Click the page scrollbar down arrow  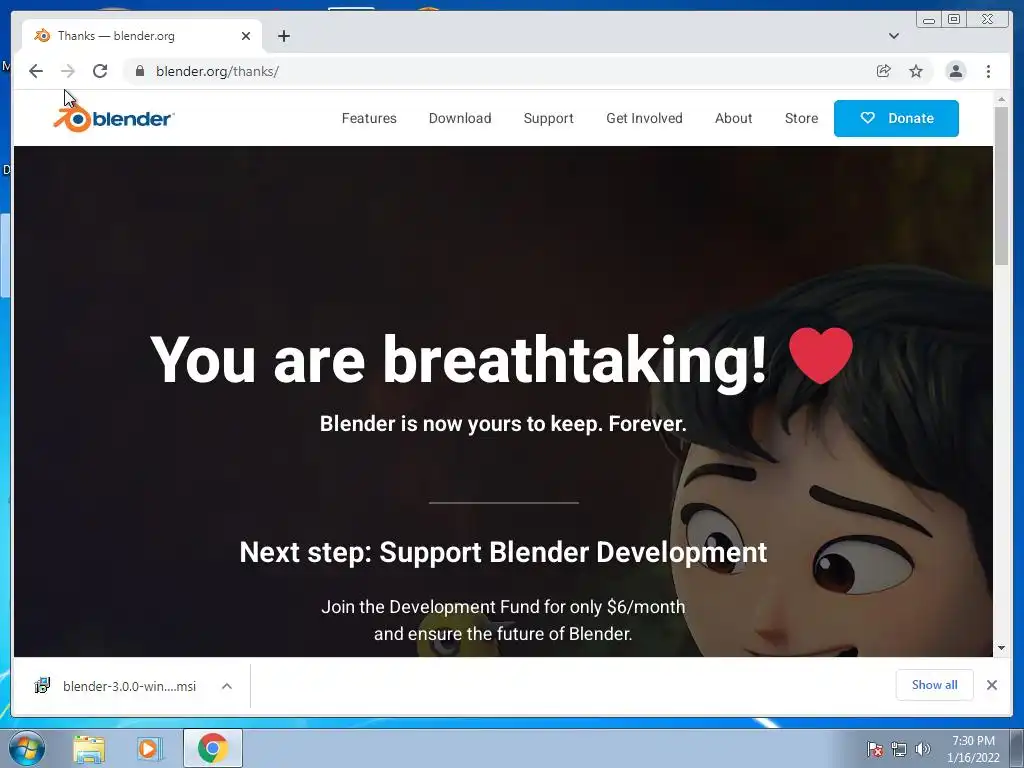pos(1001,648)
